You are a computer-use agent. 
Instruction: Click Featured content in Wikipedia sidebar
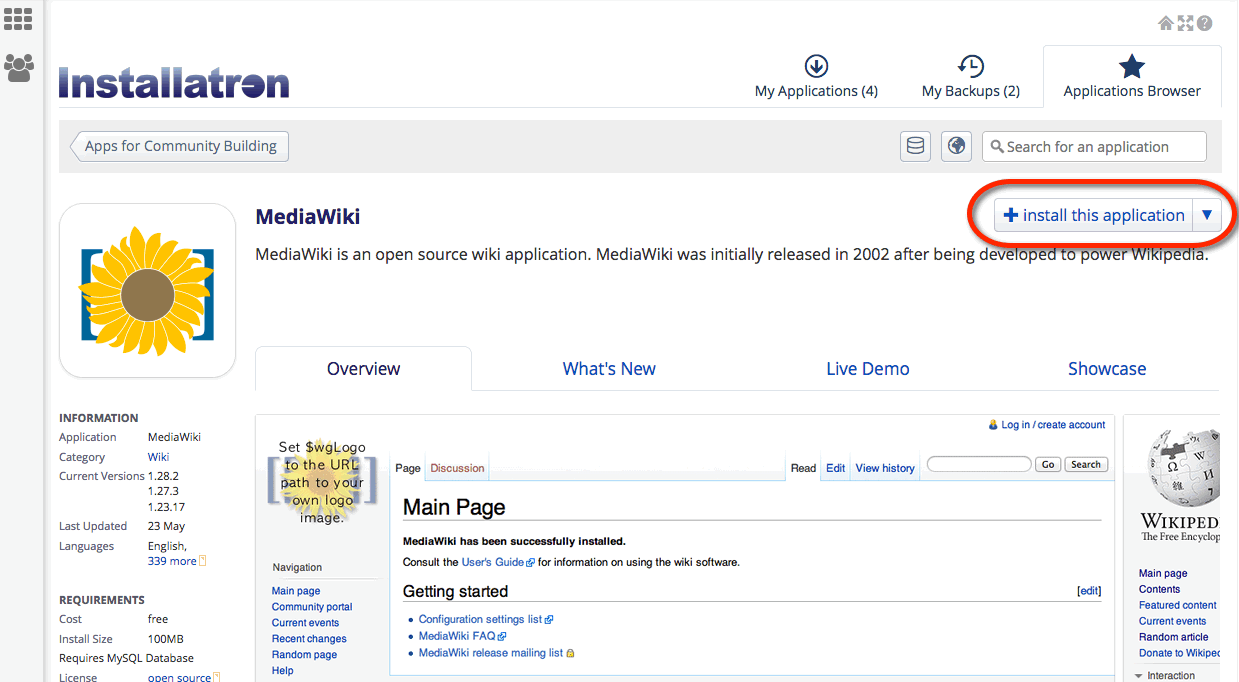click(x=1178, y=605)
